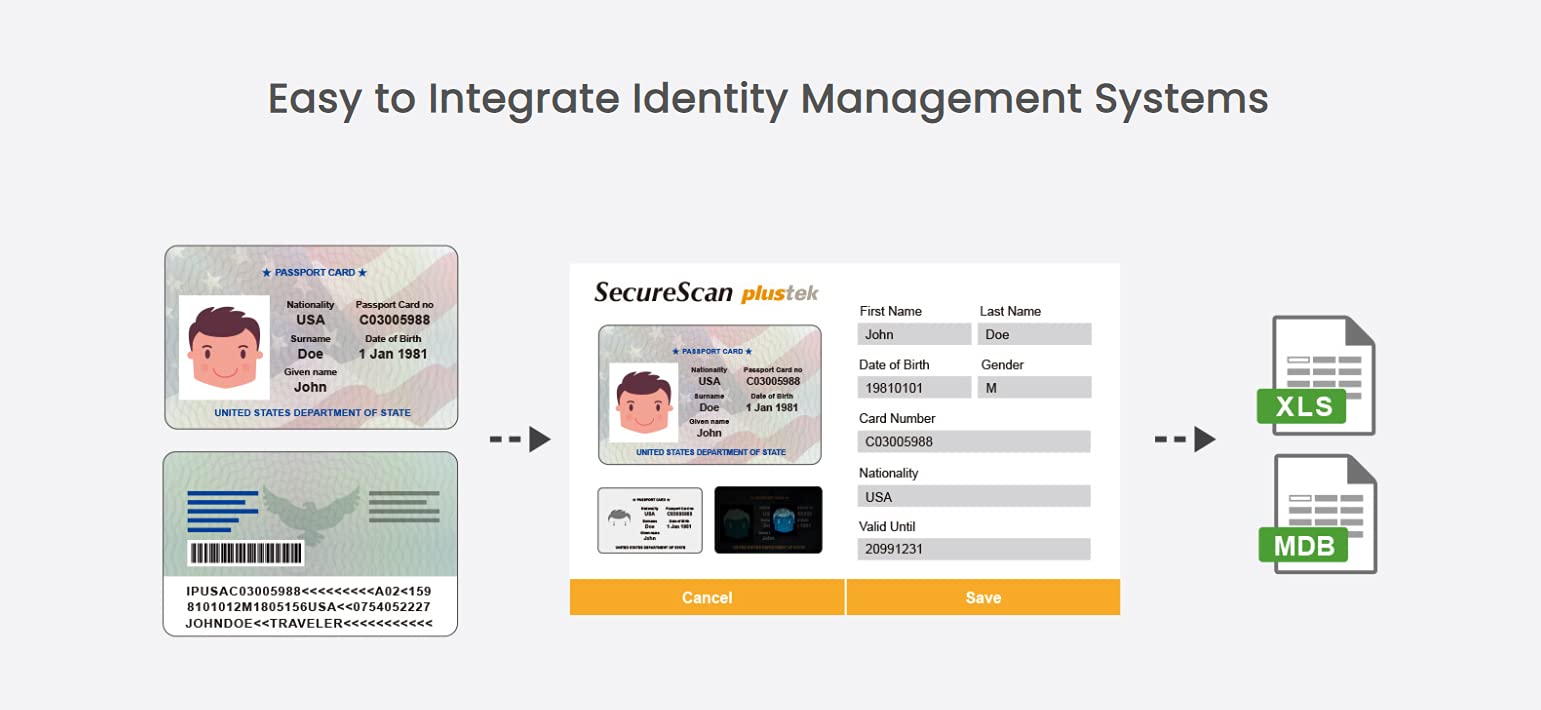Open the dark UV scan thumbnail
This screenshot has height=710, width=1541.
pyautogui.click(x=768, y=520)
